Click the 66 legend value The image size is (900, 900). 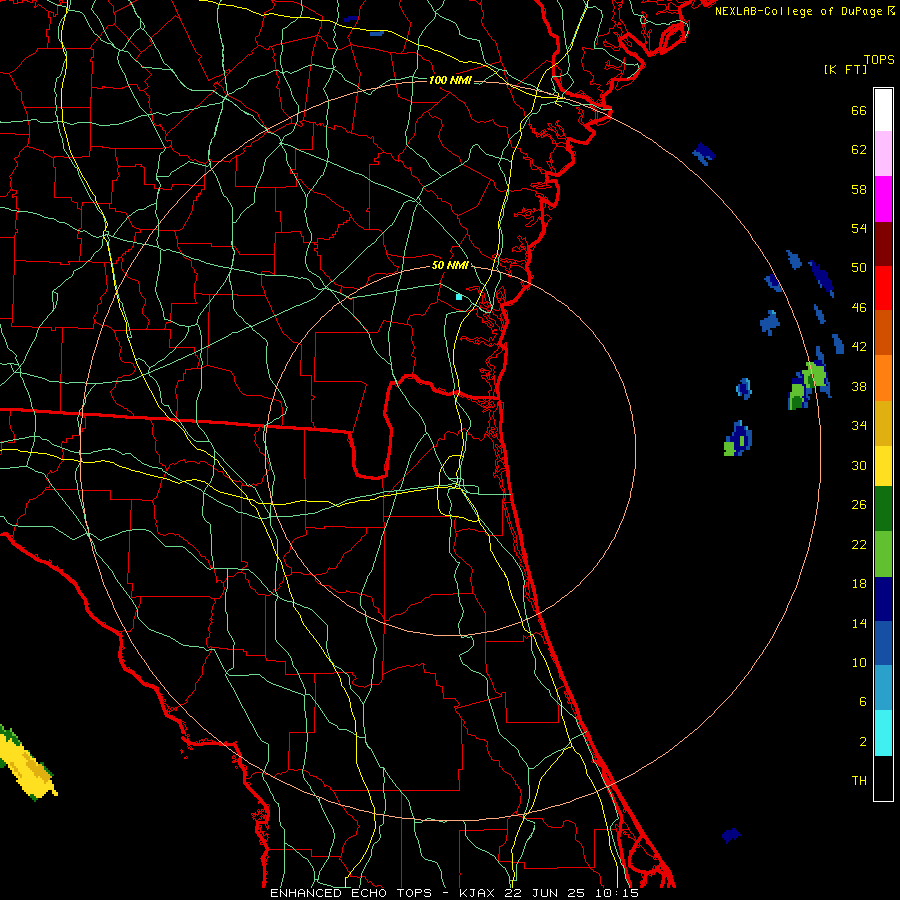point(859,111)
